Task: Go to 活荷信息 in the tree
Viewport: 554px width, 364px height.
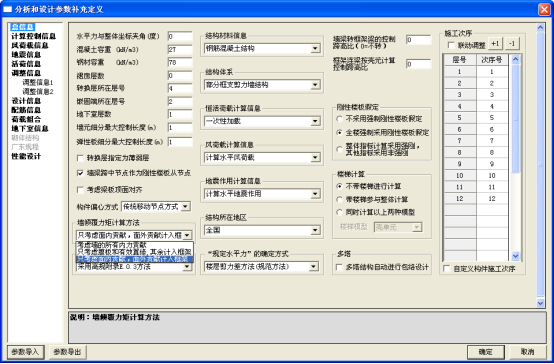Action: click(26, 64)
